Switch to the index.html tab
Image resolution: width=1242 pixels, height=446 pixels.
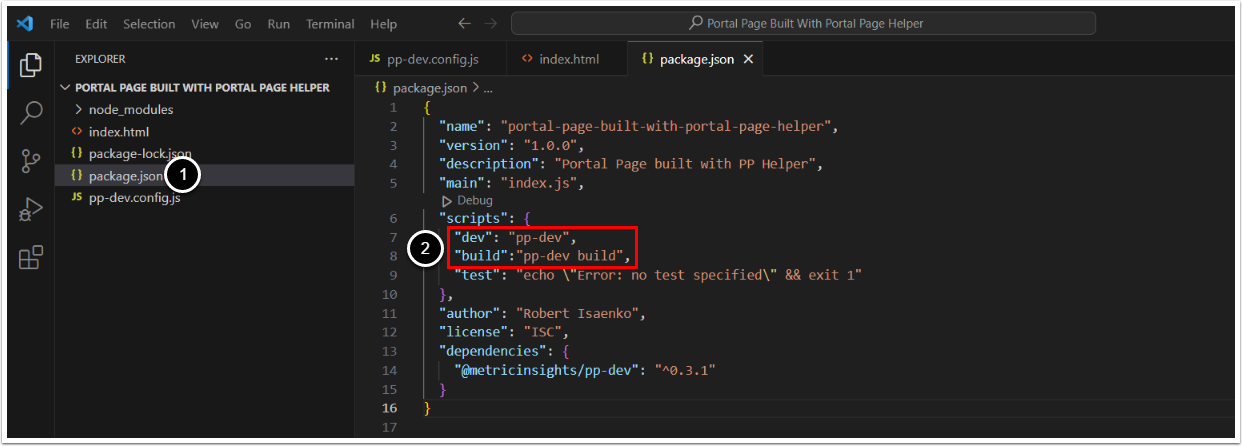coord(568,59)
